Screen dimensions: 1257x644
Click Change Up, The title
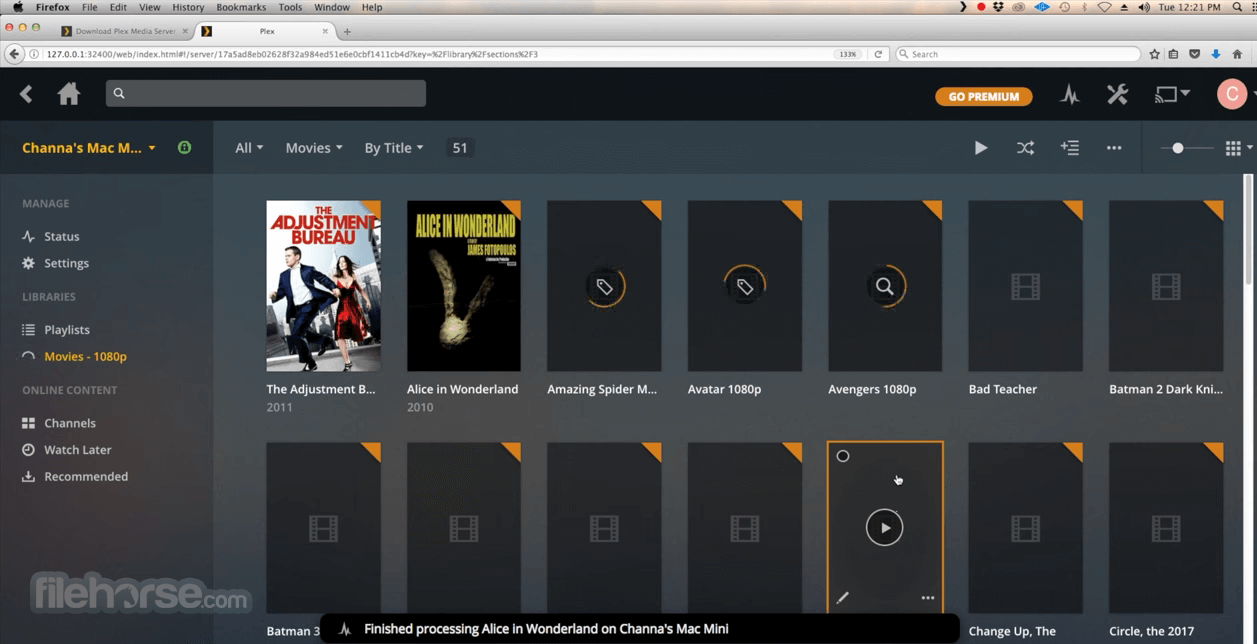click(1012, 631)
